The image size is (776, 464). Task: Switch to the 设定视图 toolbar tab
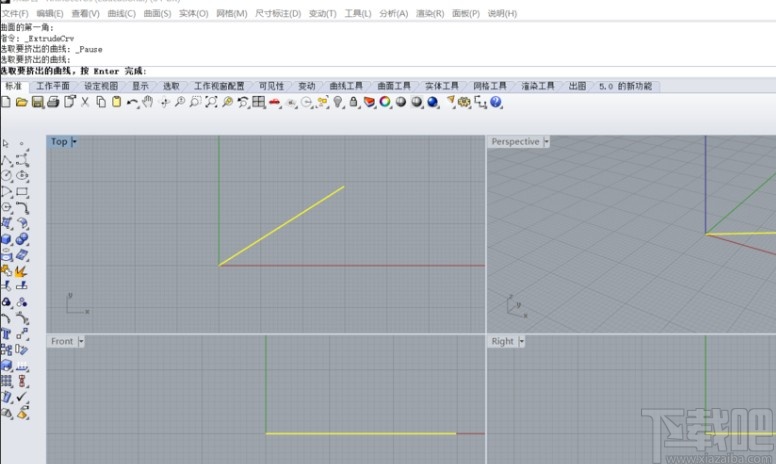[x=101, y=86]
